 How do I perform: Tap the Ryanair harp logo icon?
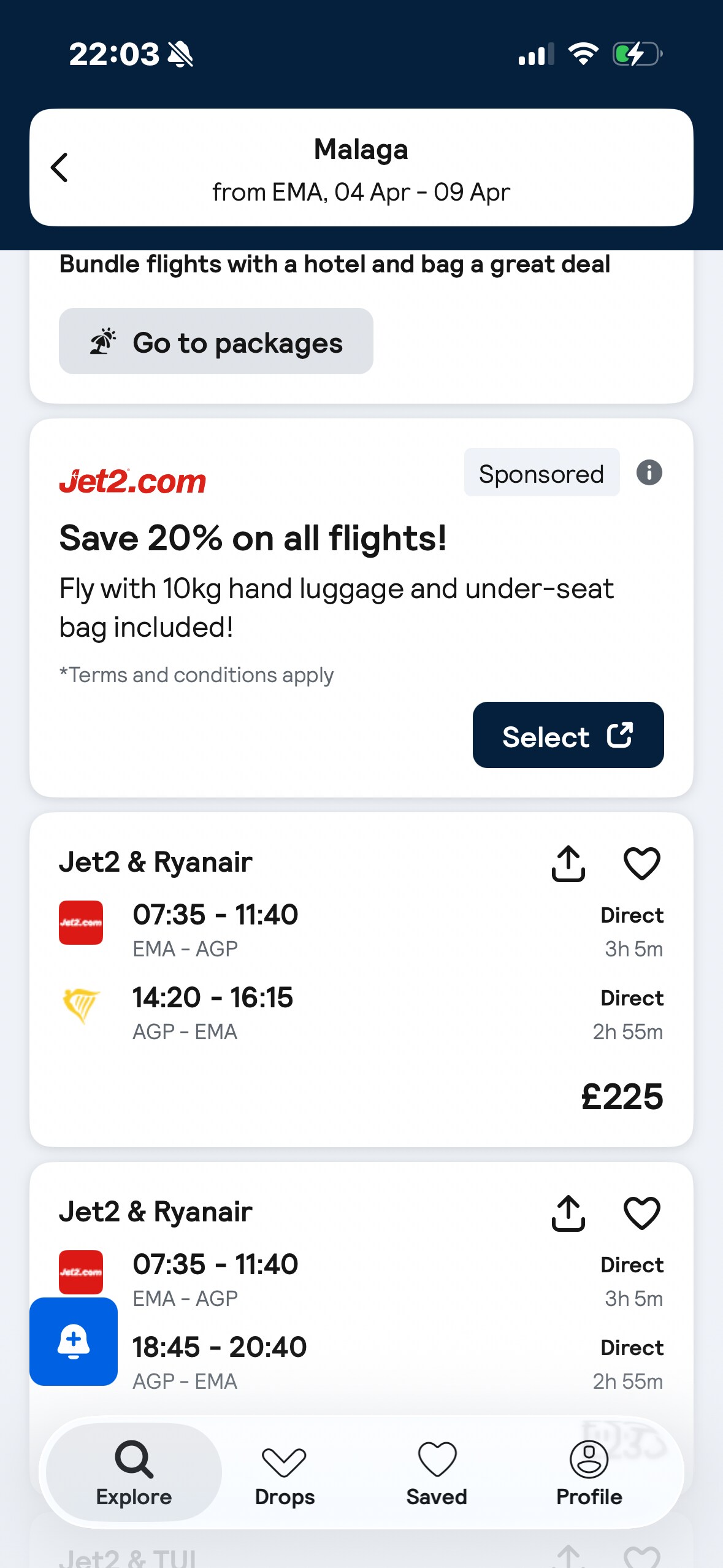[x=81, y=1005]
